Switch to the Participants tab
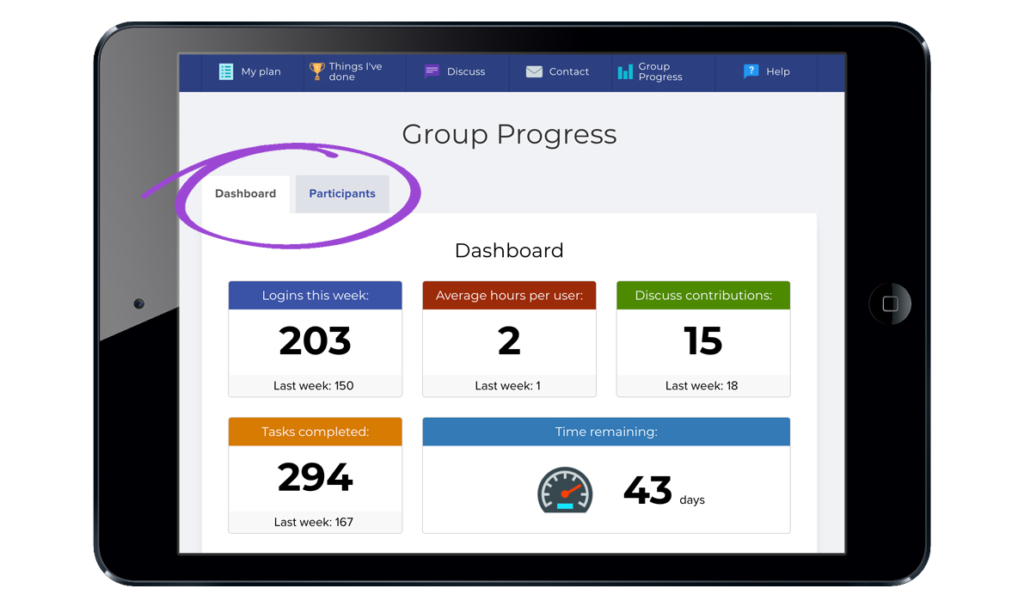 pyautogui.click(x=342, y=194)
